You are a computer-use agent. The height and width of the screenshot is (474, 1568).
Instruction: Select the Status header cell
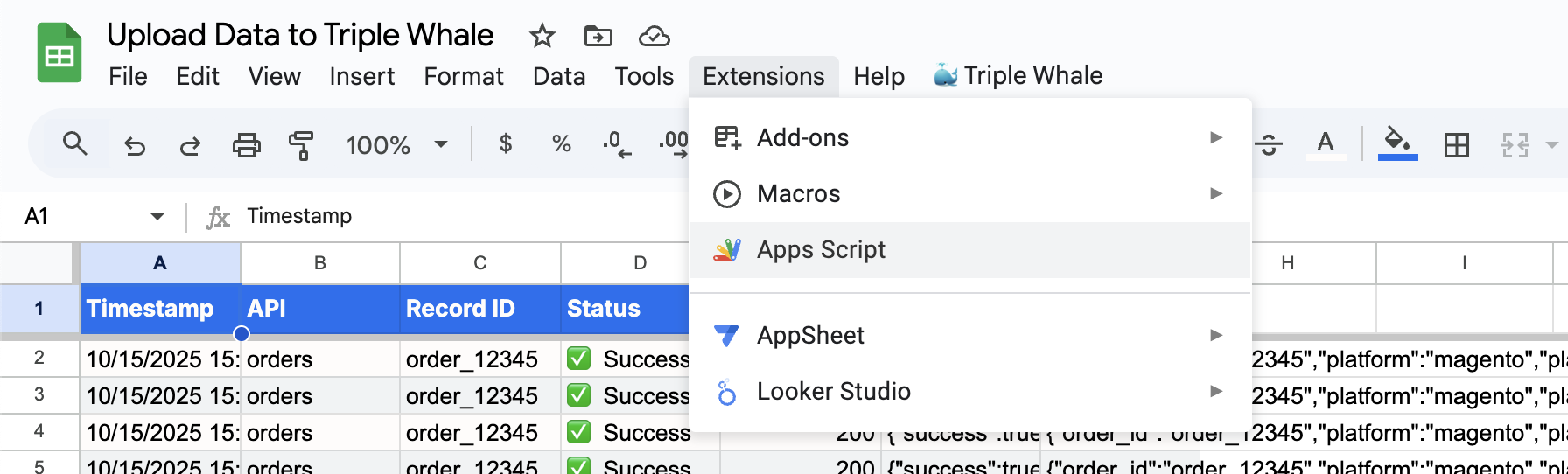click(x=625, y=309)
